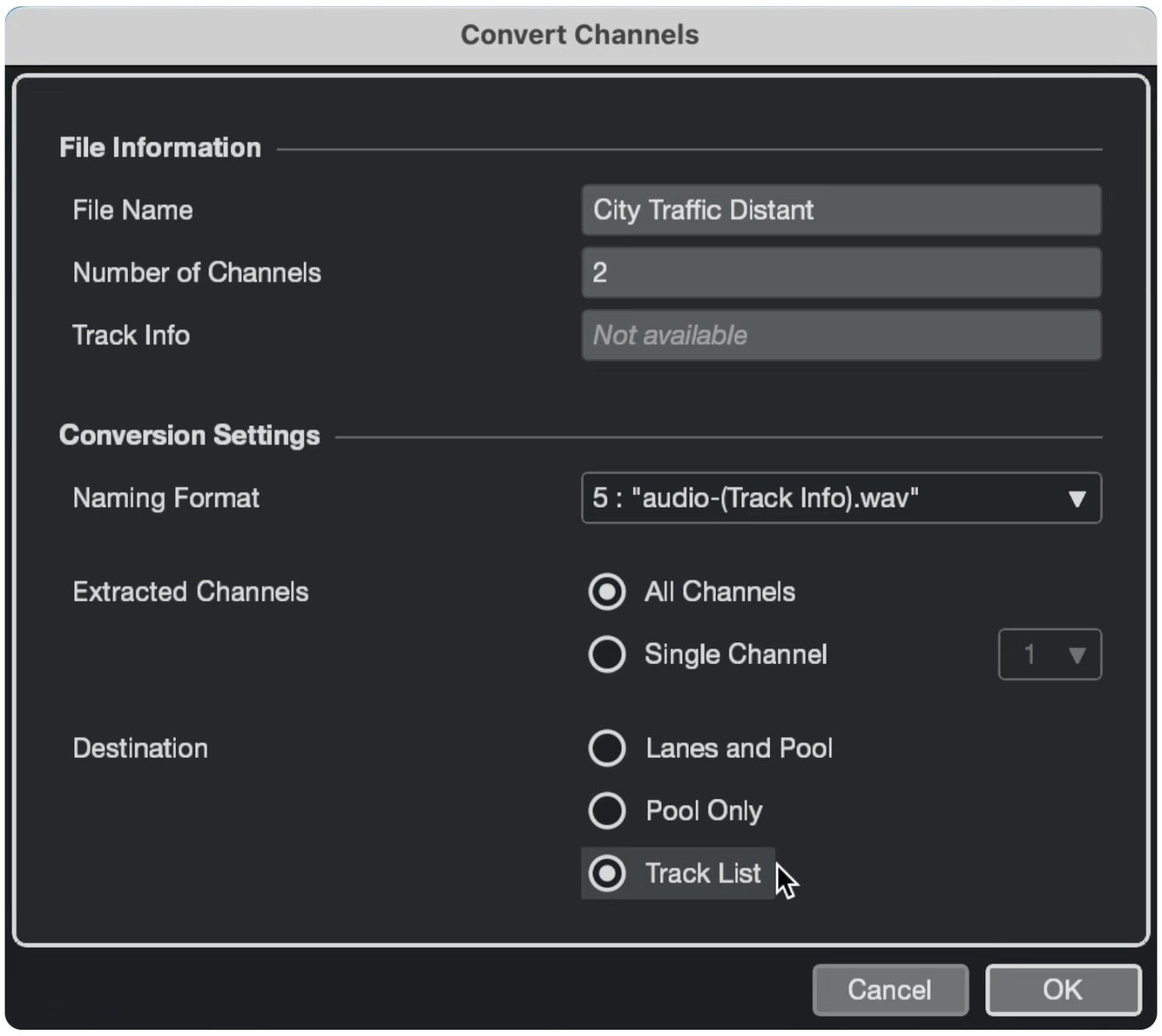Click the Destination label
1162x1036 pixels.
pos(140,749)
